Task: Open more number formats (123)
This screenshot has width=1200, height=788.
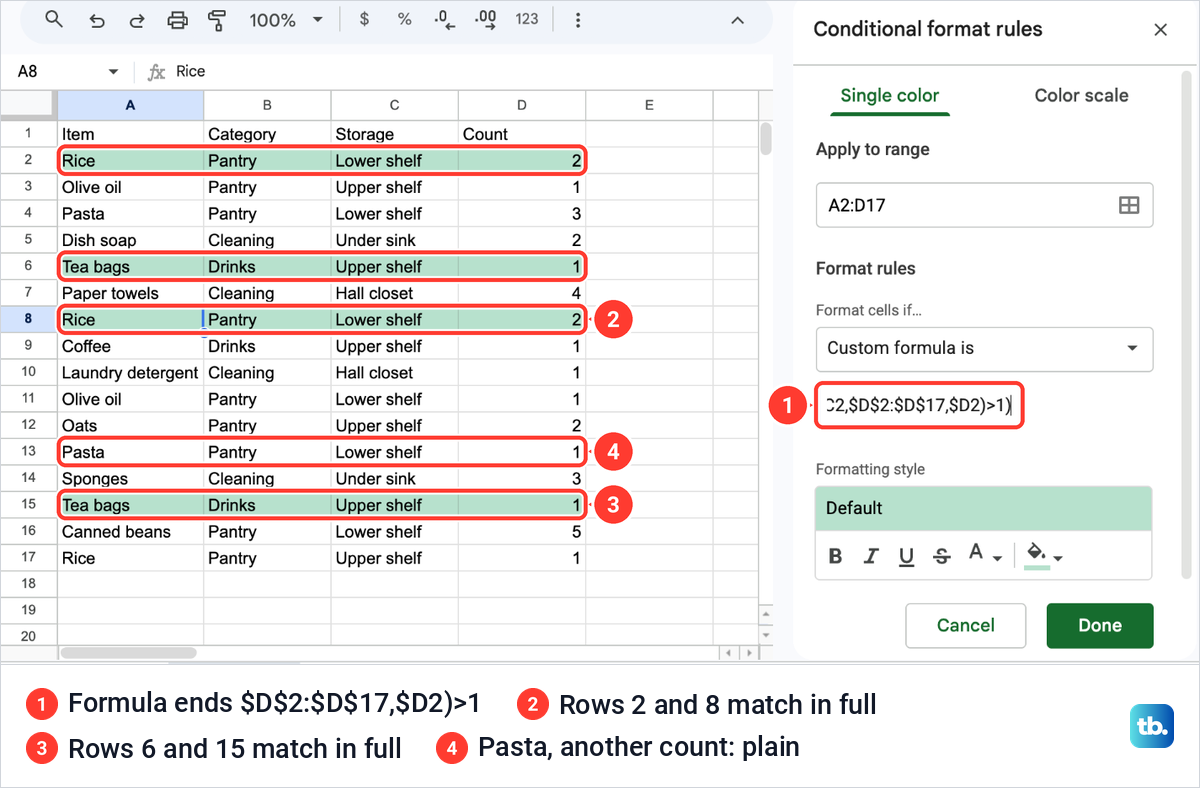Action: [x=527, y=19]
